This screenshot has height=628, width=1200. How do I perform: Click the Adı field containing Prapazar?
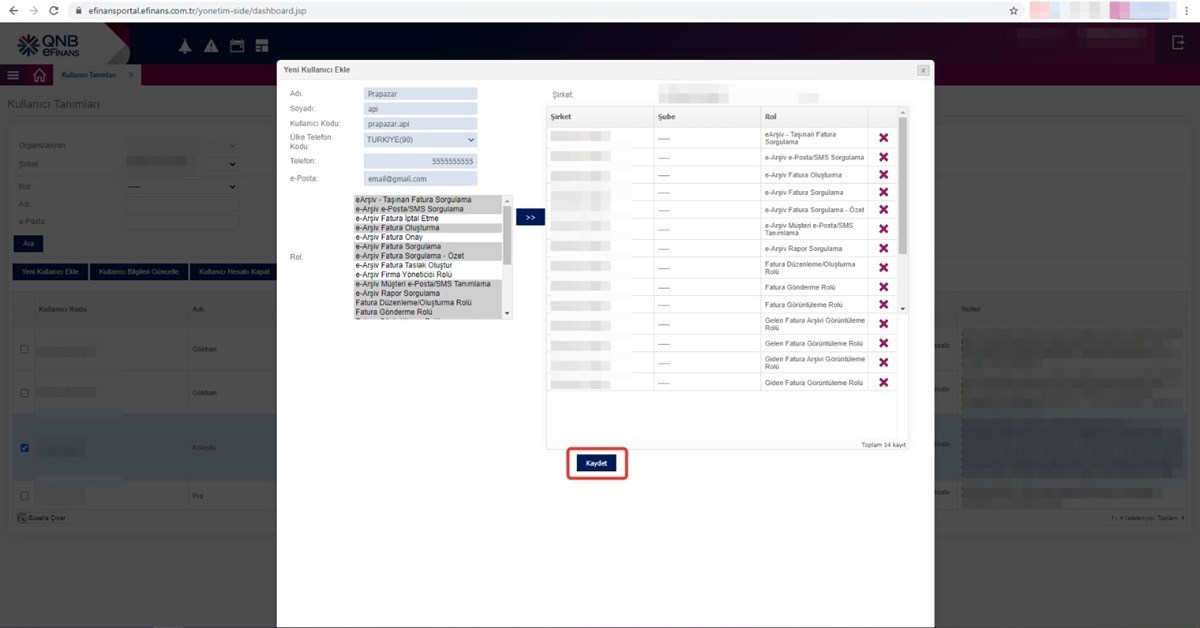tap(421, 94)
